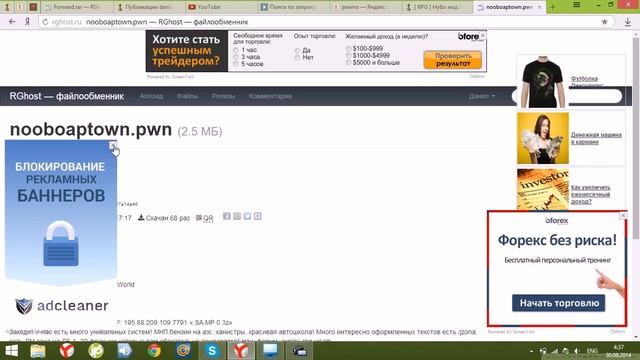This screenshot has height=360, width=640.
Task: Switch to the RPG Нубо мод tab
Action: [438, 7]
